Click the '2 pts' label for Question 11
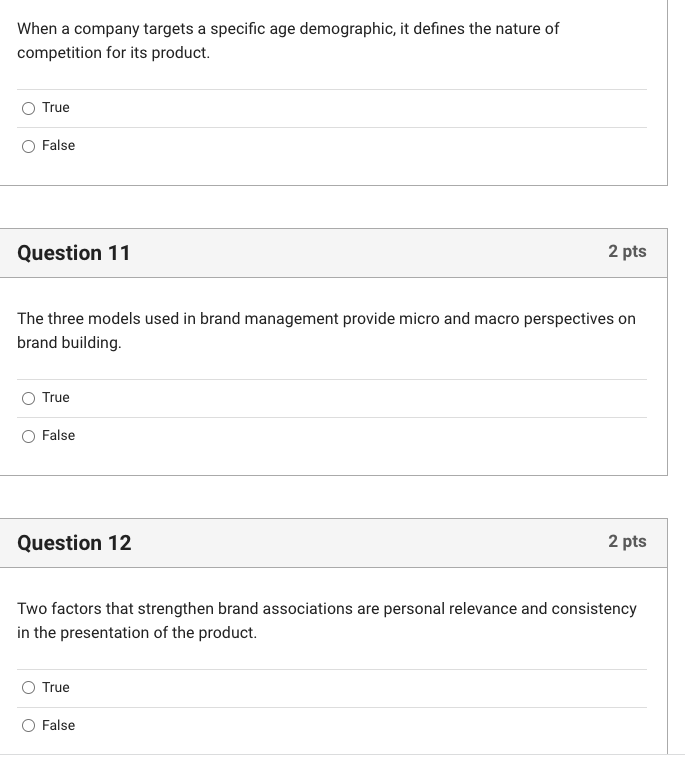 click(627, 252)
